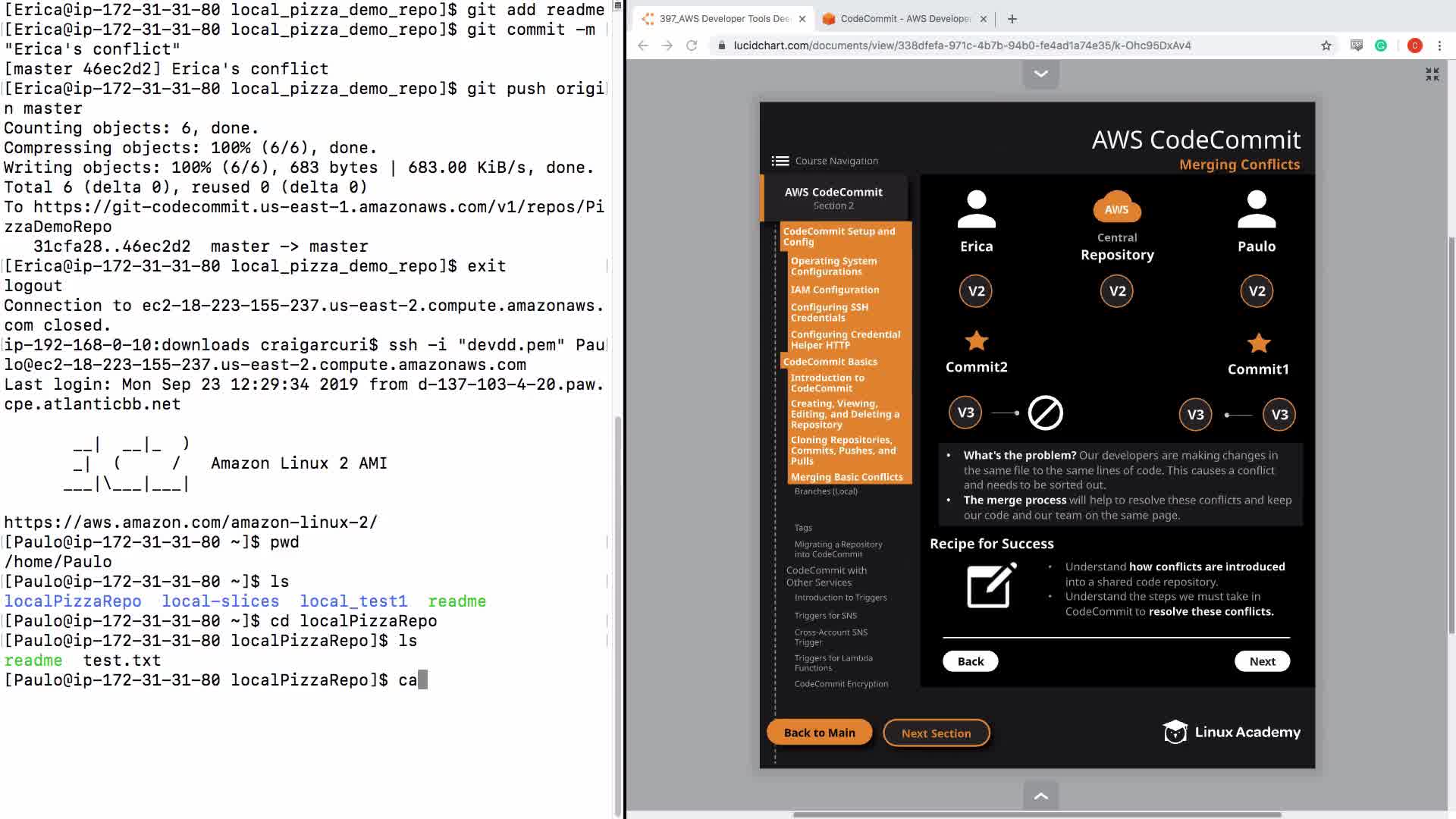The image size is (1456, 819).
Task: Click the Course Navigation hamburger icon
Action: pos(780,161)
